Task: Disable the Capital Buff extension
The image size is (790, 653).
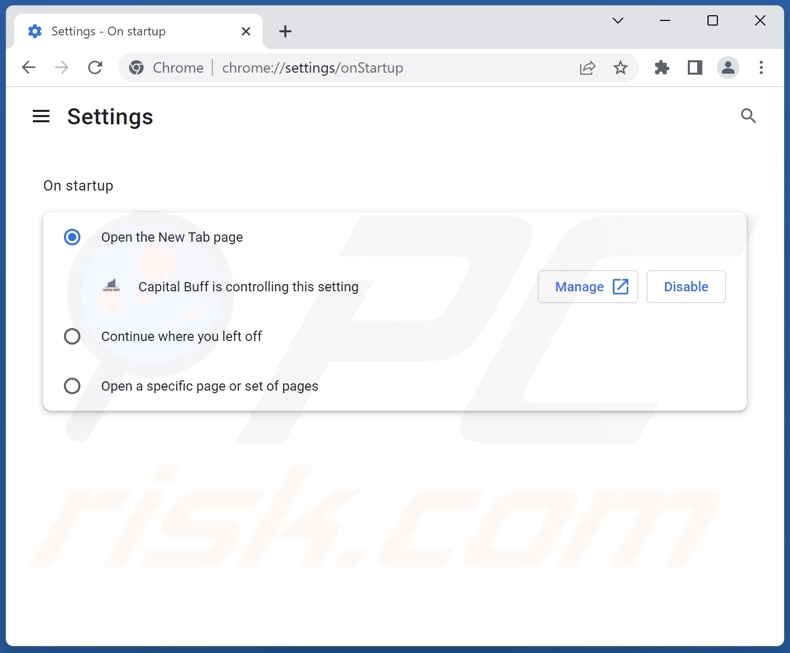Action: point(685,287)
